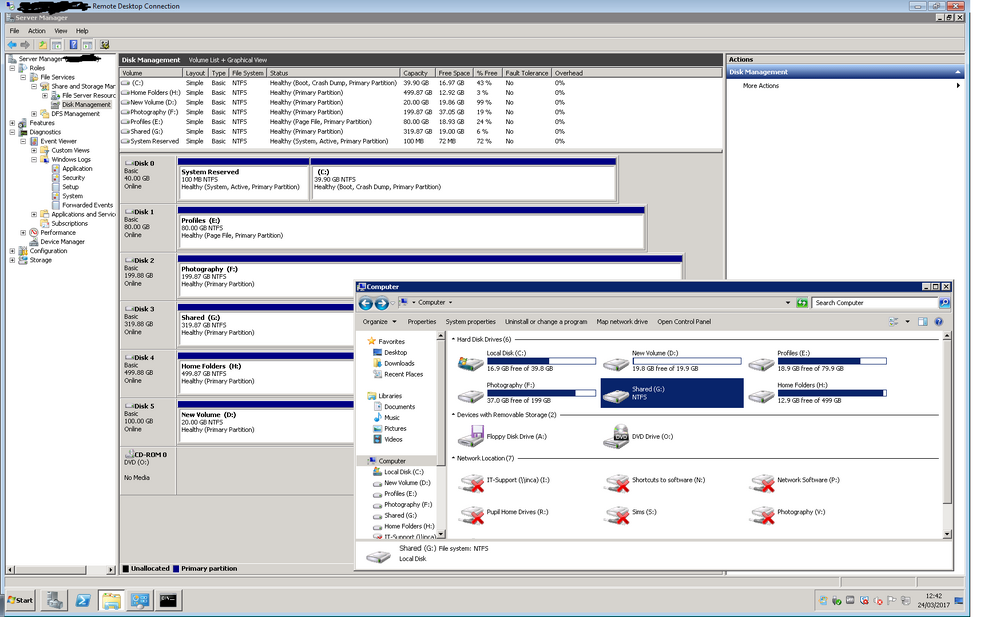1000x617 pixels.
Task: Click System properties in Explorer toolbar
Action: 471,322
